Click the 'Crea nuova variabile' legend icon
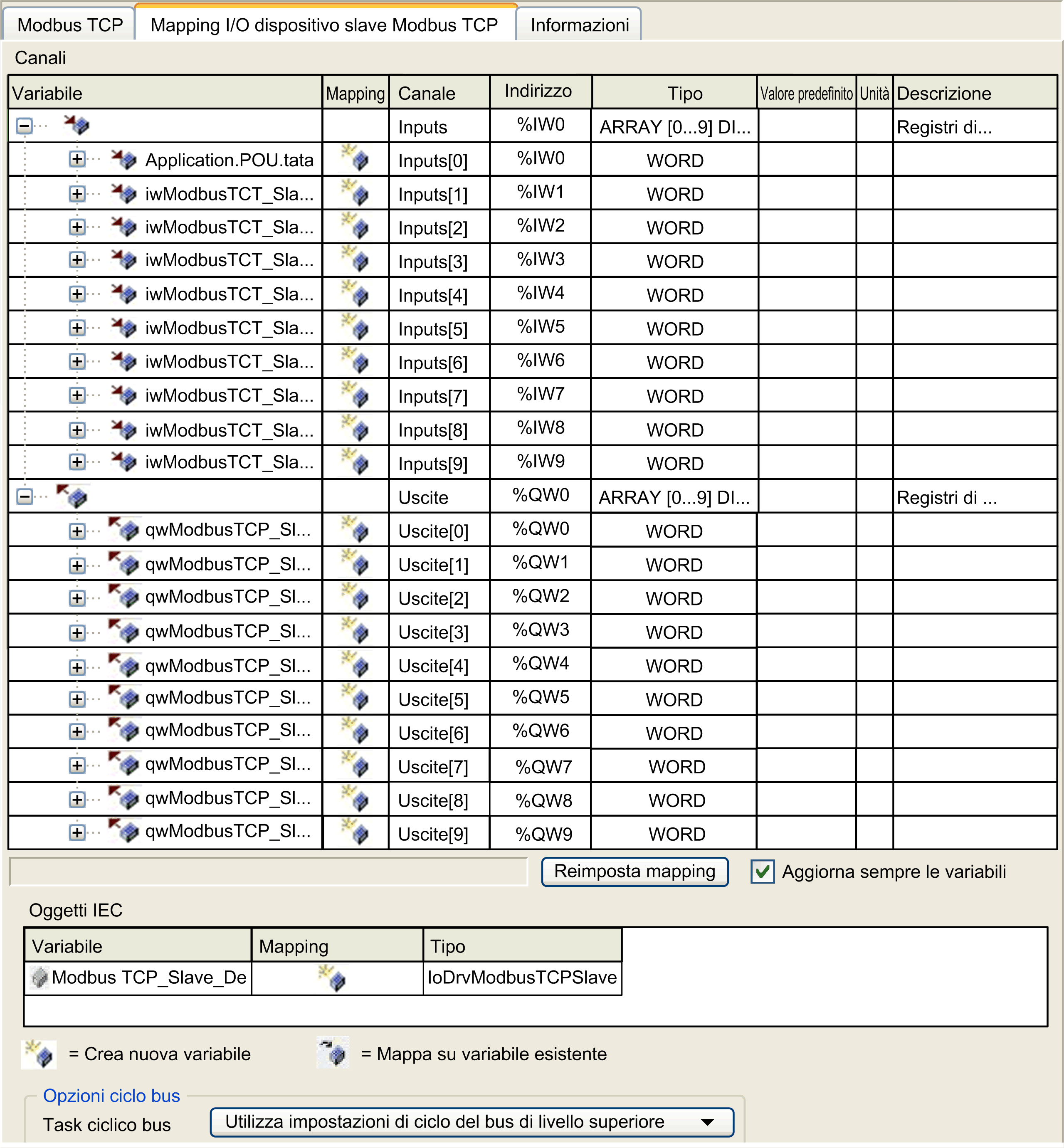 [x=39, y=1054]
